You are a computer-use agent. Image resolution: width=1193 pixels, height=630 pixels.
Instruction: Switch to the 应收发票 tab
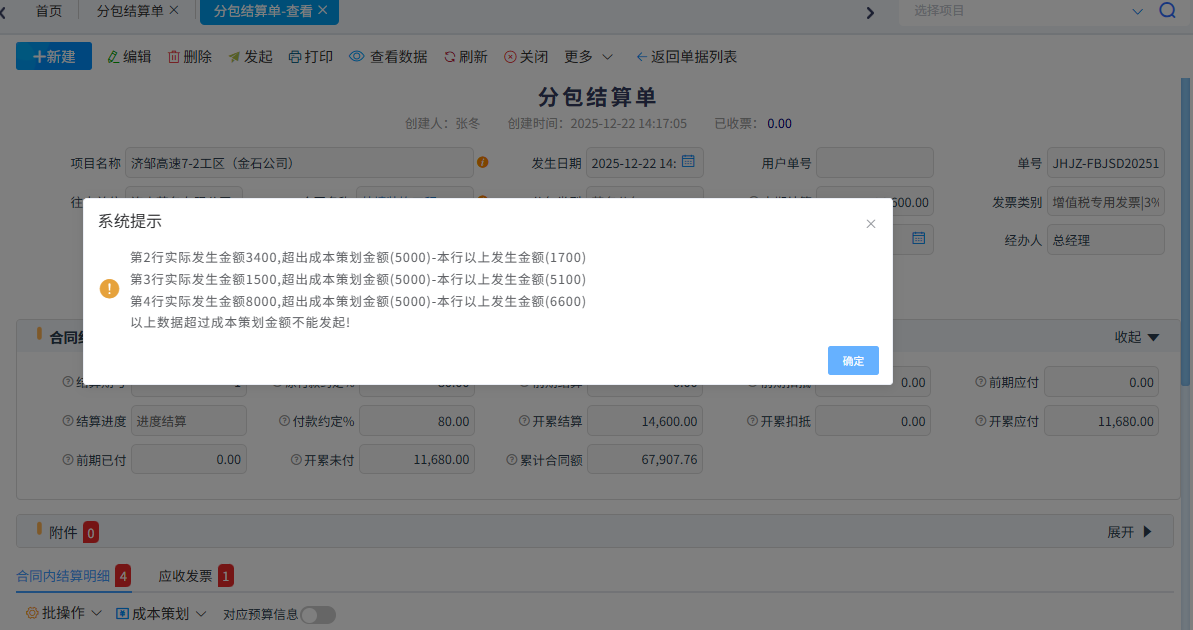click(x=185, y=575)
